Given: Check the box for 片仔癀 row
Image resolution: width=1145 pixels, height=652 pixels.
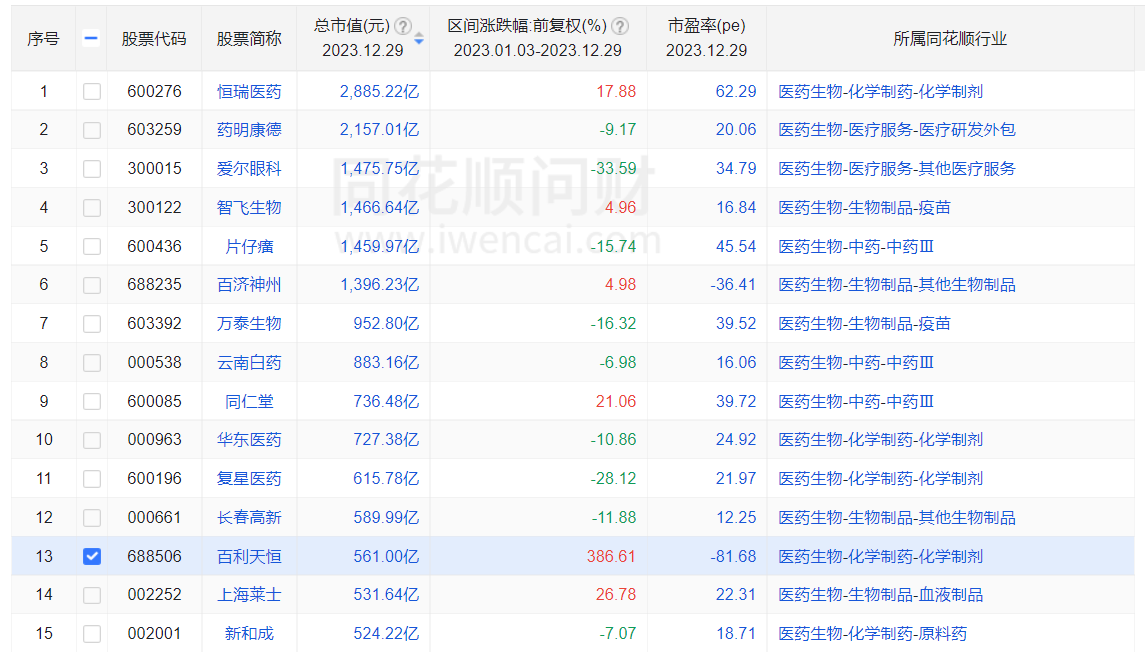Looking at the screenshot, I should (x=92, y=247).
